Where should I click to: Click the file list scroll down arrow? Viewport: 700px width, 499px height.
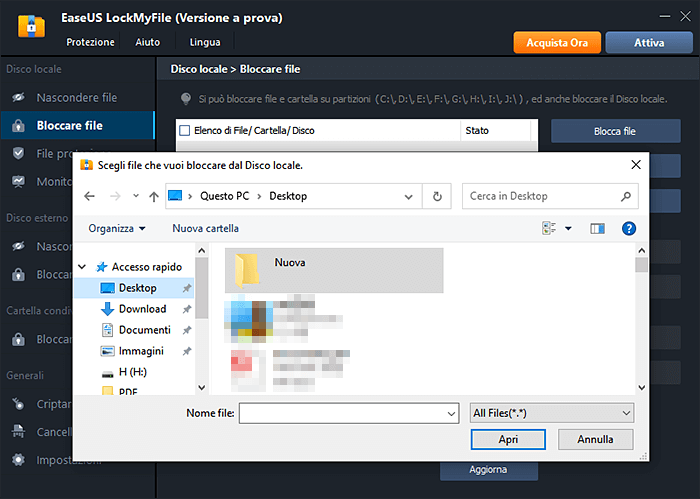(642, 387)
